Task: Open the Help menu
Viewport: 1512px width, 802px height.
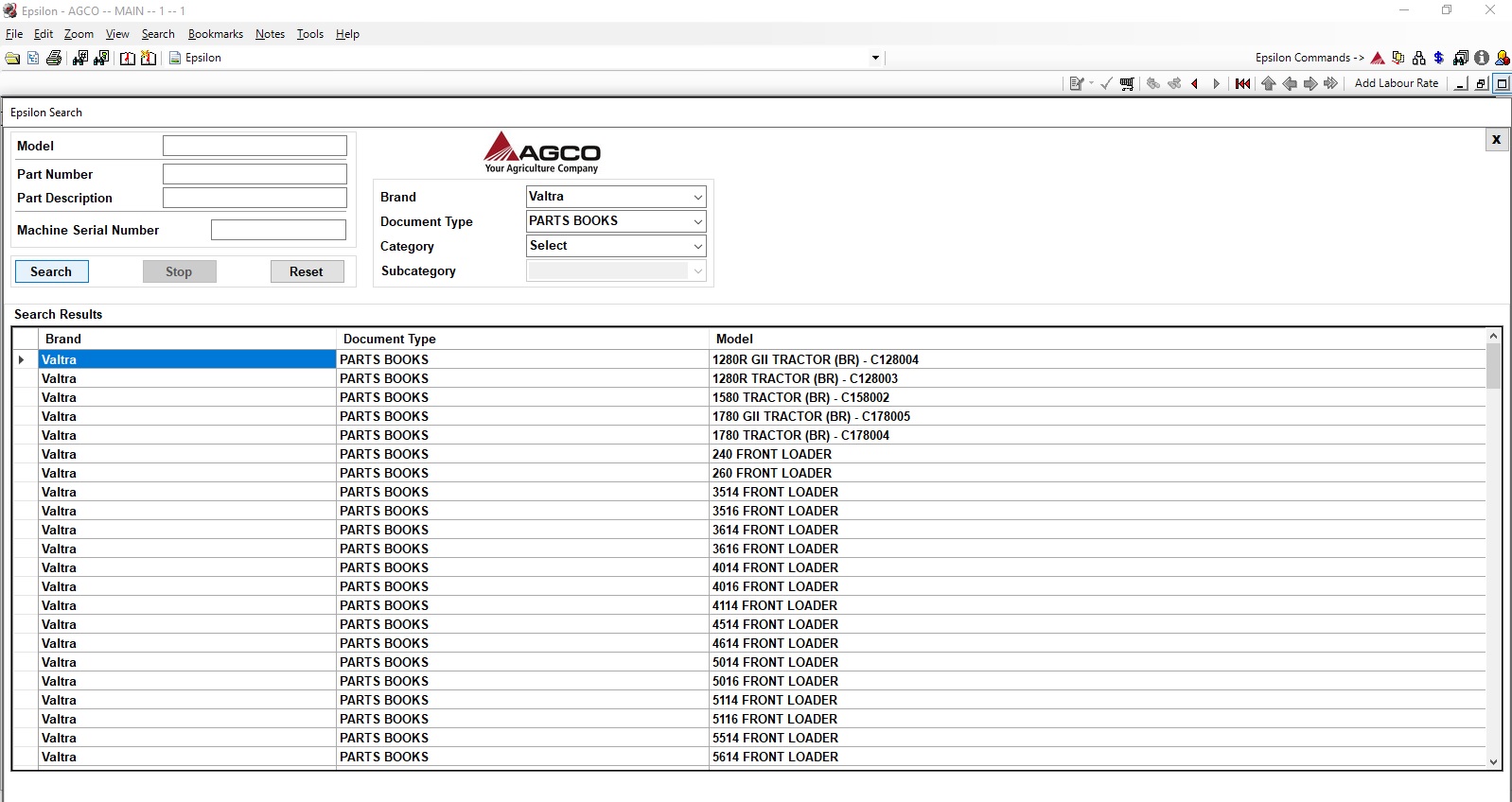Action: 347,34
